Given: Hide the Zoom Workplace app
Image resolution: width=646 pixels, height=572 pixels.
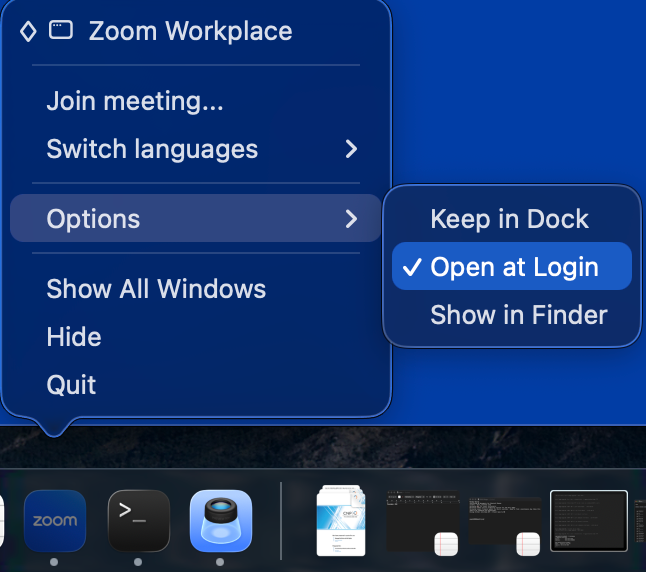Looking at the screenshot, I should tap(74, 337).
